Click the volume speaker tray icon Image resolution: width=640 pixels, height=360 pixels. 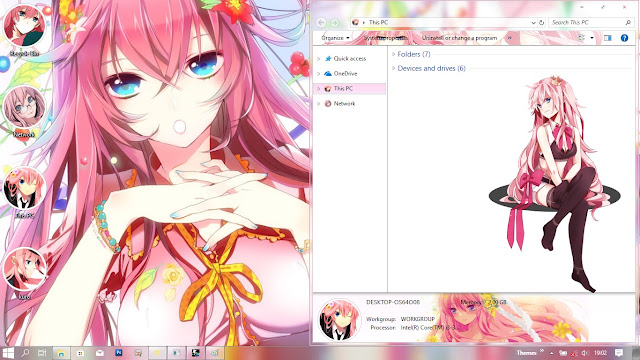coord(585,353)
